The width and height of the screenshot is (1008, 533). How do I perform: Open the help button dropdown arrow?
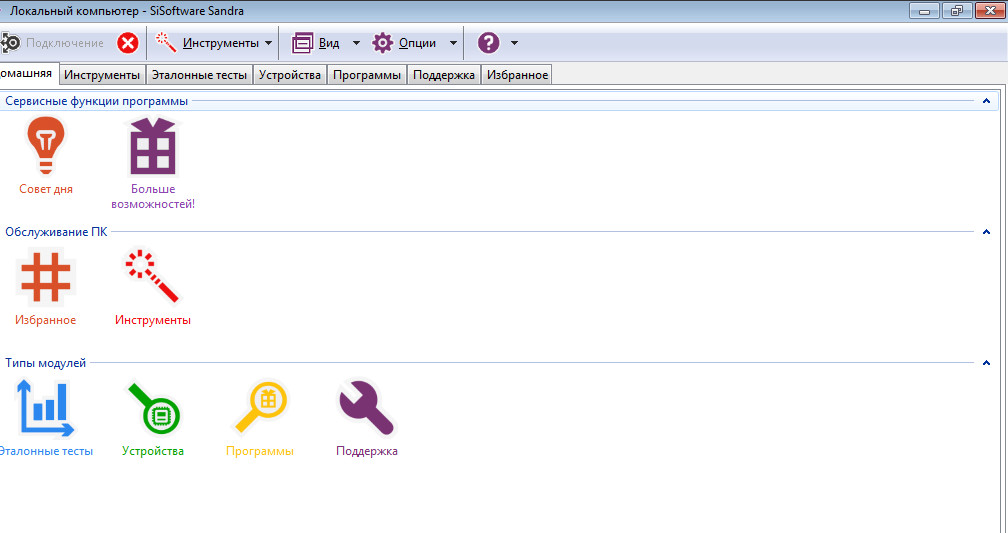pos(514,43)
